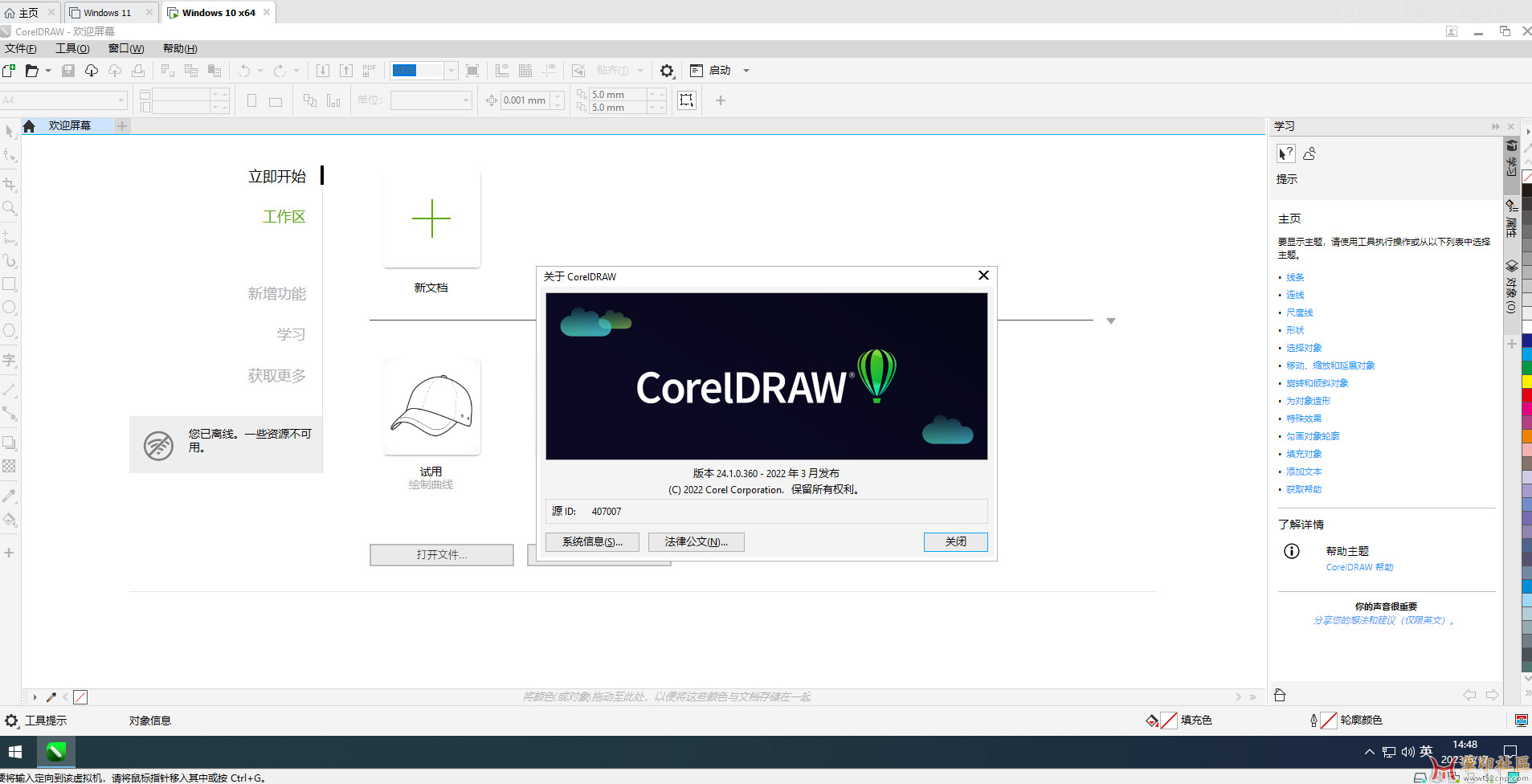1532x784 pixels.
Task: Select the Text tool in toolbox
Action: pos(10,361)
